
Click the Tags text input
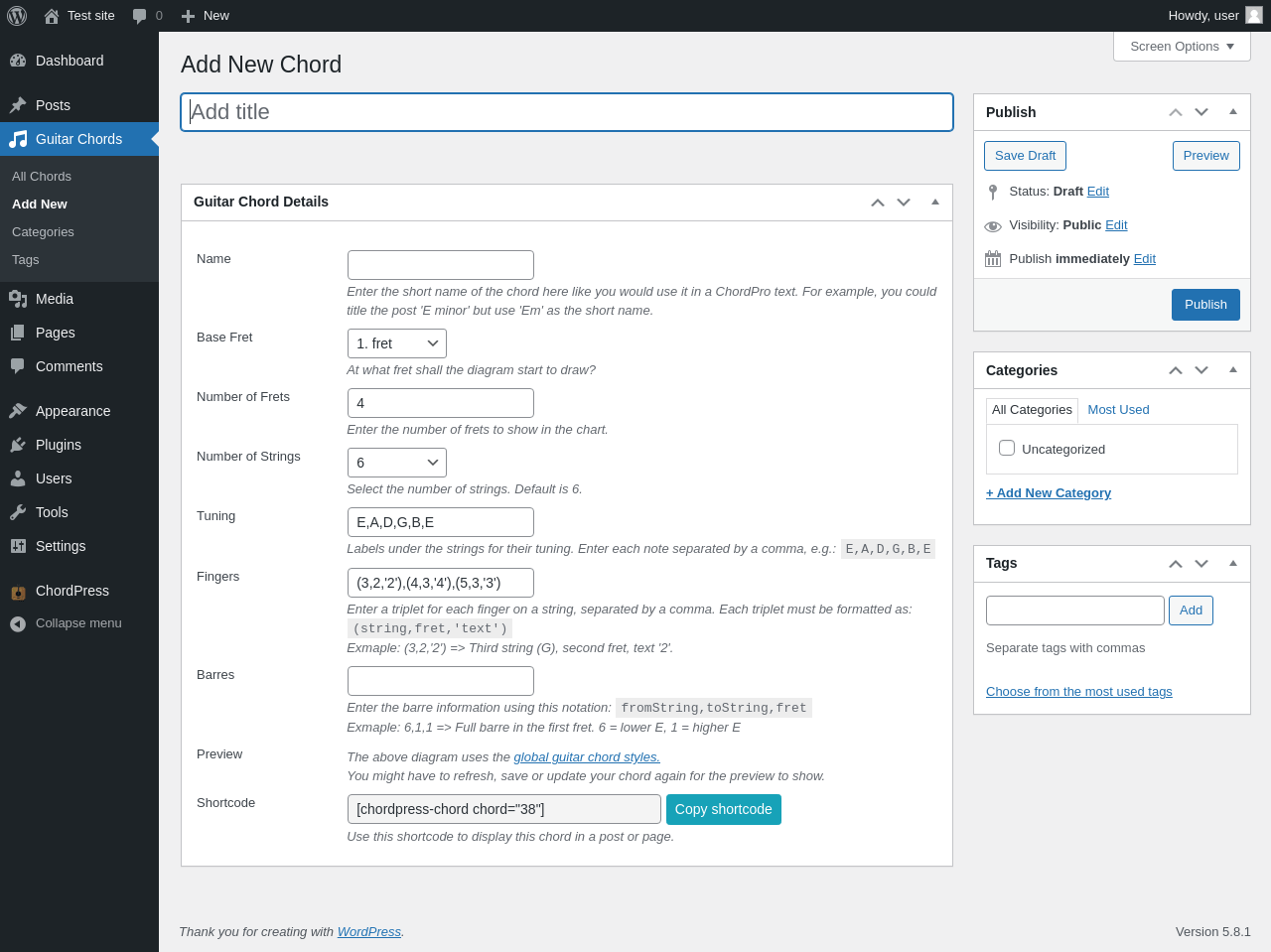[1075, 611]
